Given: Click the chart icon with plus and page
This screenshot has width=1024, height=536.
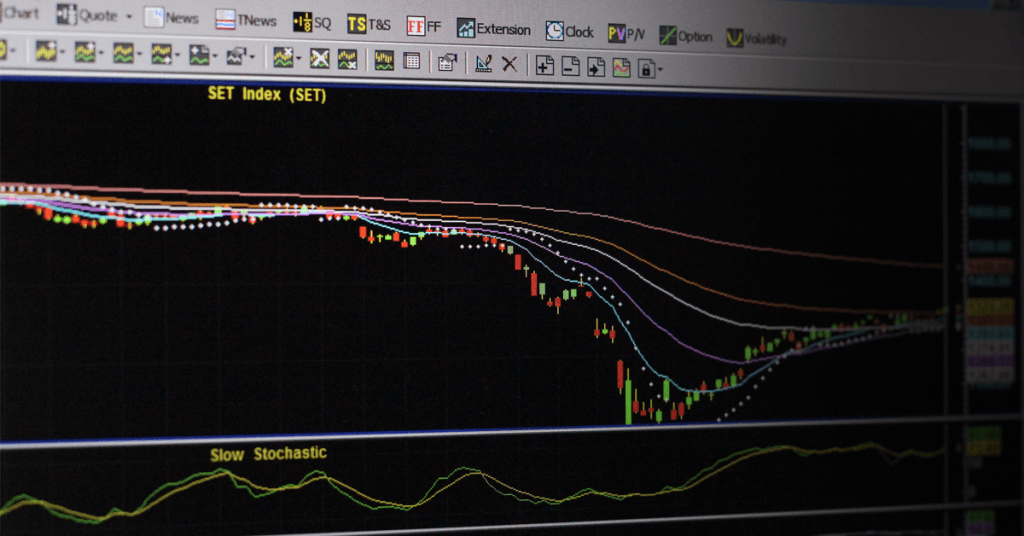Looking at the screenshot, I should (x=199, y=55).
